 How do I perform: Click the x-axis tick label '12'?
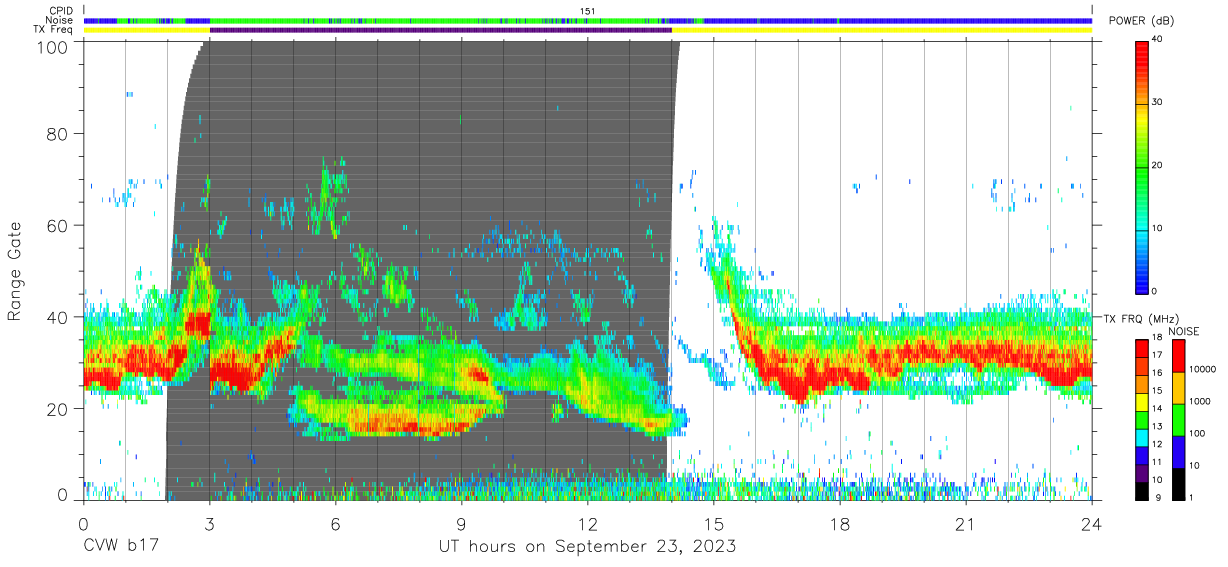tap(587, 524)
